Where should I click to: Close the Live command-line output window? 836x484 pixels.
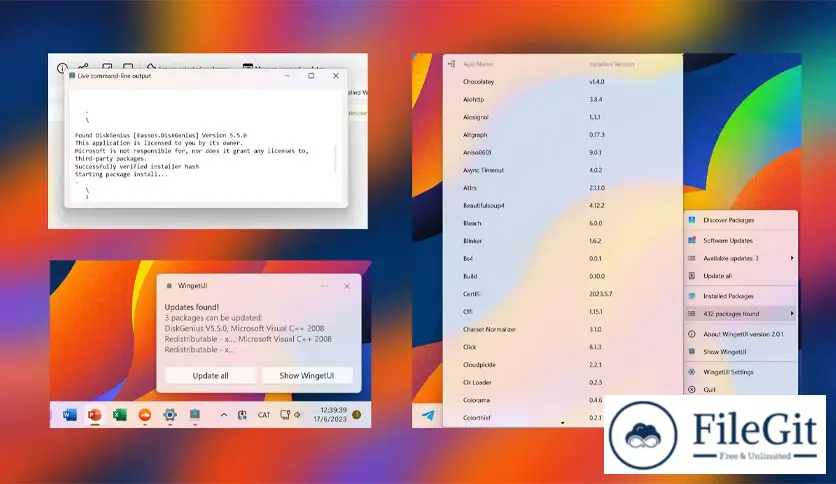tap(336, 76)
